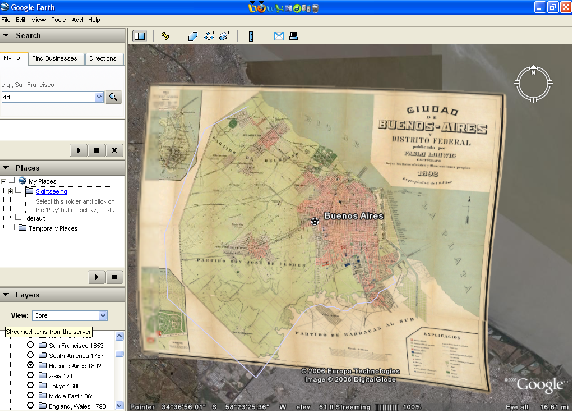This screenshot has height=411, width=572.
Task: Select the San Francisco 1853 layer name
Action: click(76, 345)
